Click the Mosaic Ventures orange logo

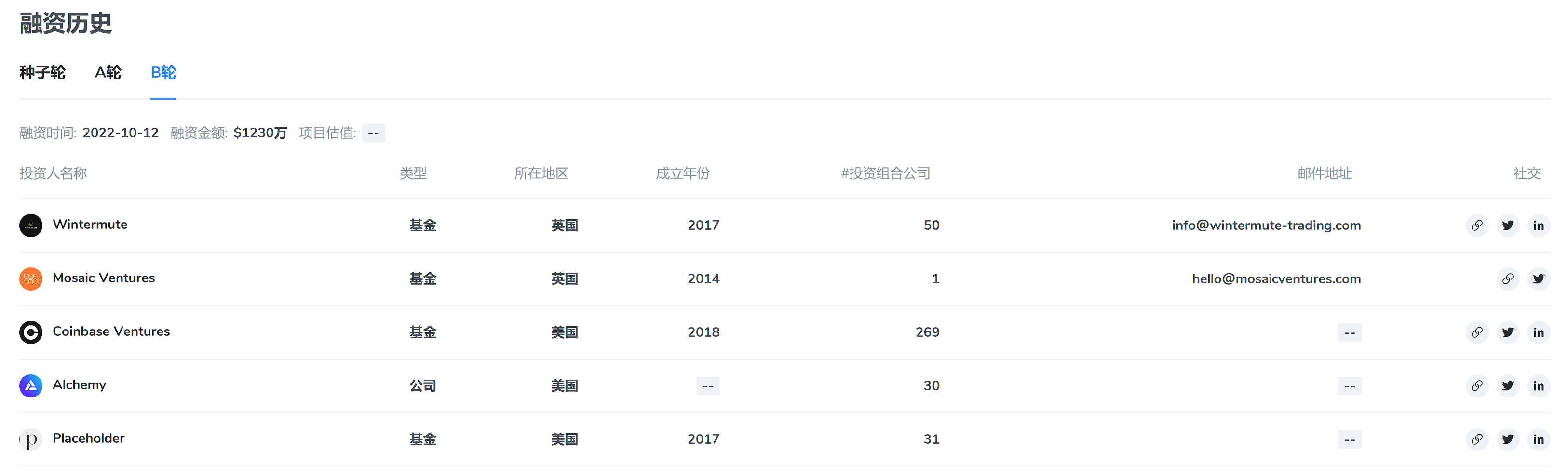31,279
